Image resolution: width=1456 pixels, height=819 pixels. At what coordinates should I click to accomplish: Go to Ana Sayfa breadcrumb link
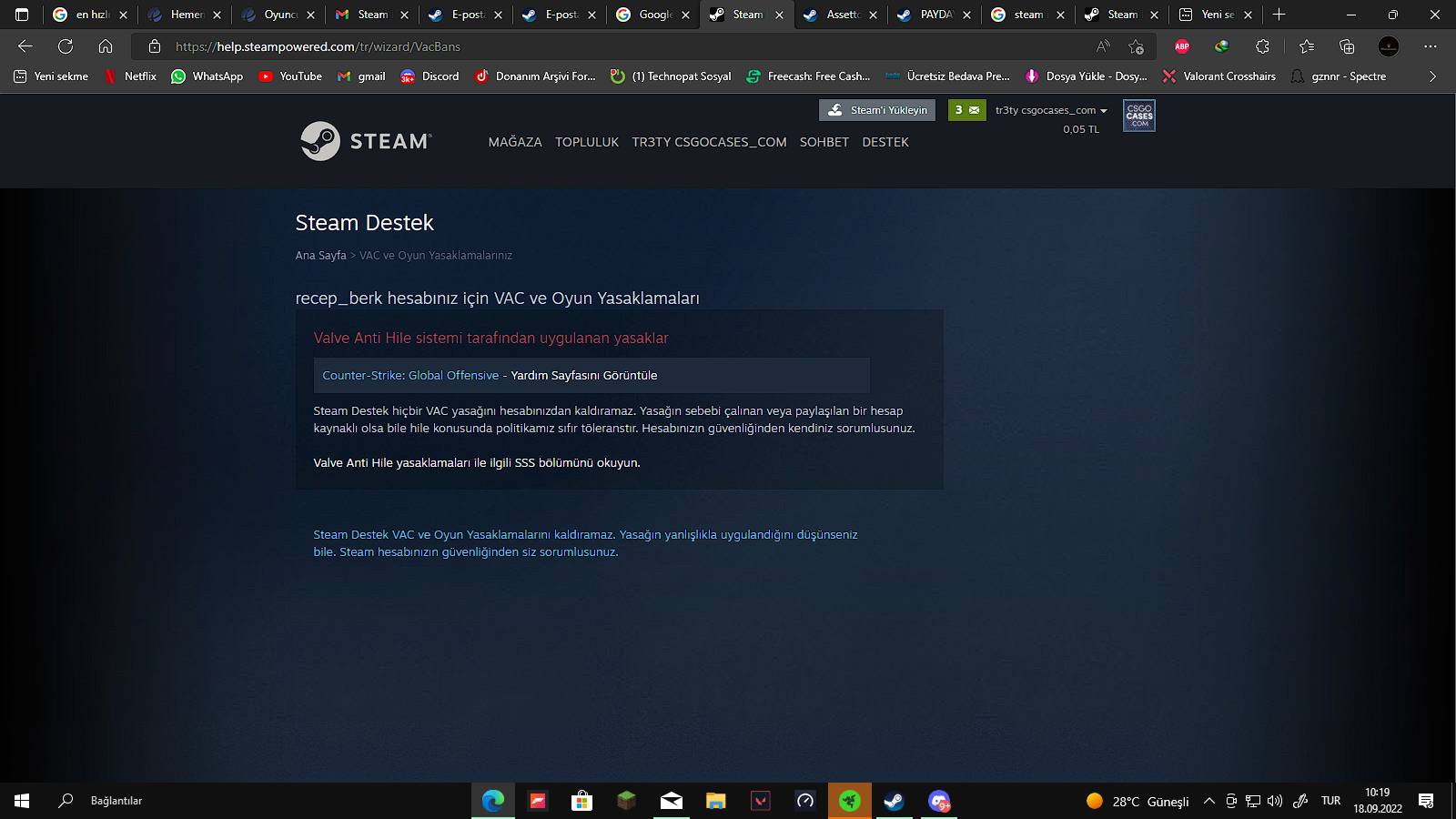click(320, 256)
